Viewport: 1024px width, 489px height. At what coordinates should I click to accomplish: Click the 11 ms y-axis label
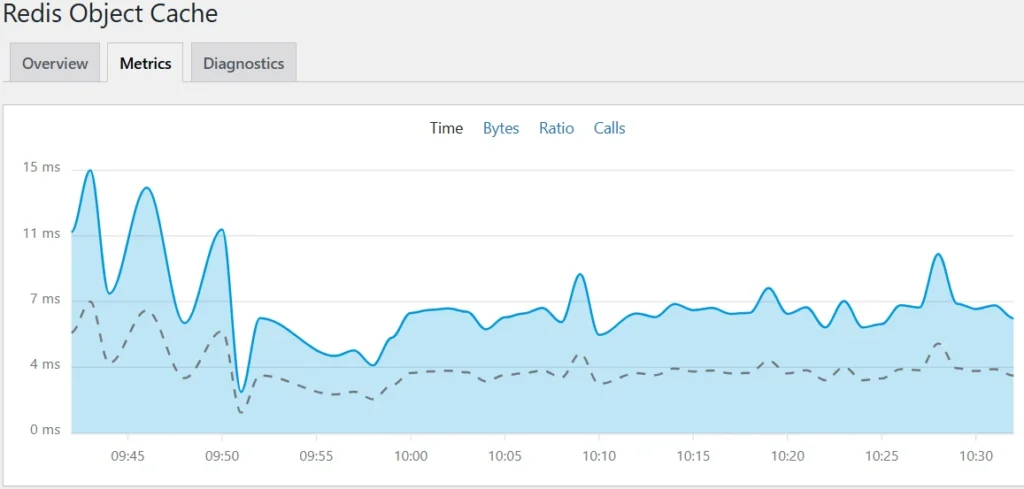point(43,234)
